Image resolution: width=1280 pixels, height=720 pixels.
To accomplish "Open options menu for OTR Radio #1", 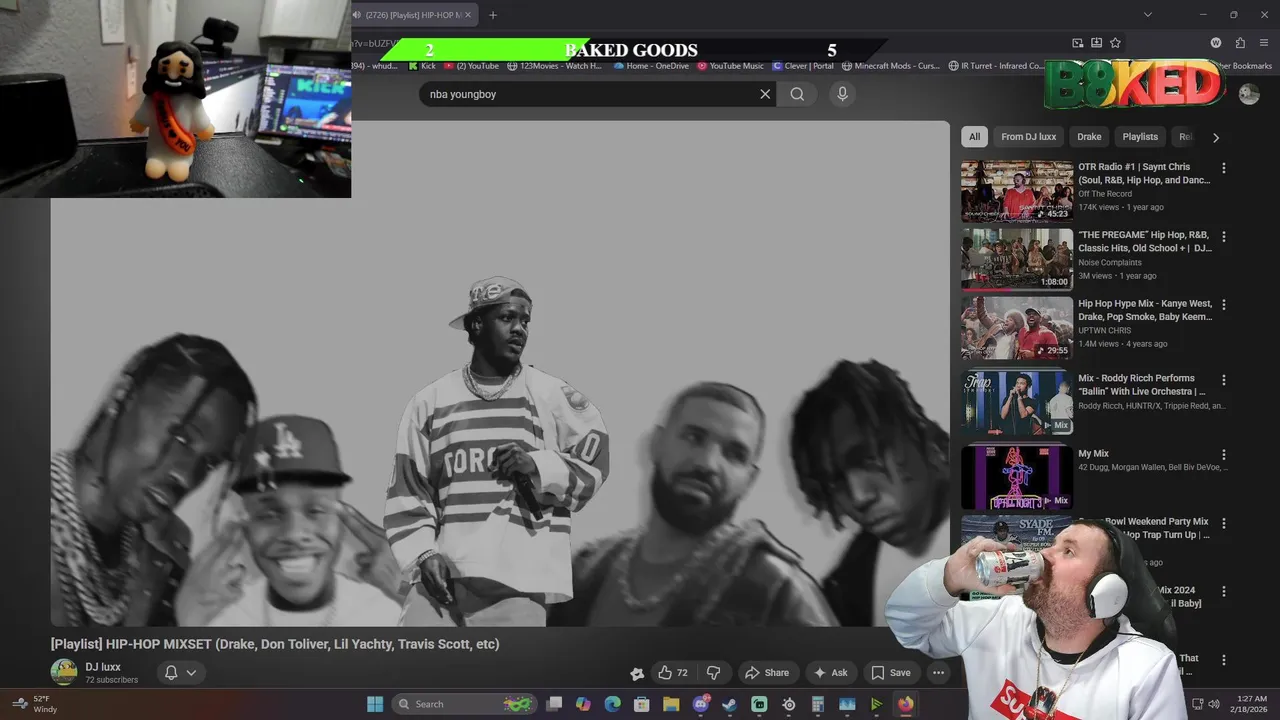I will pyautogui.click(x=1223, y=168).
